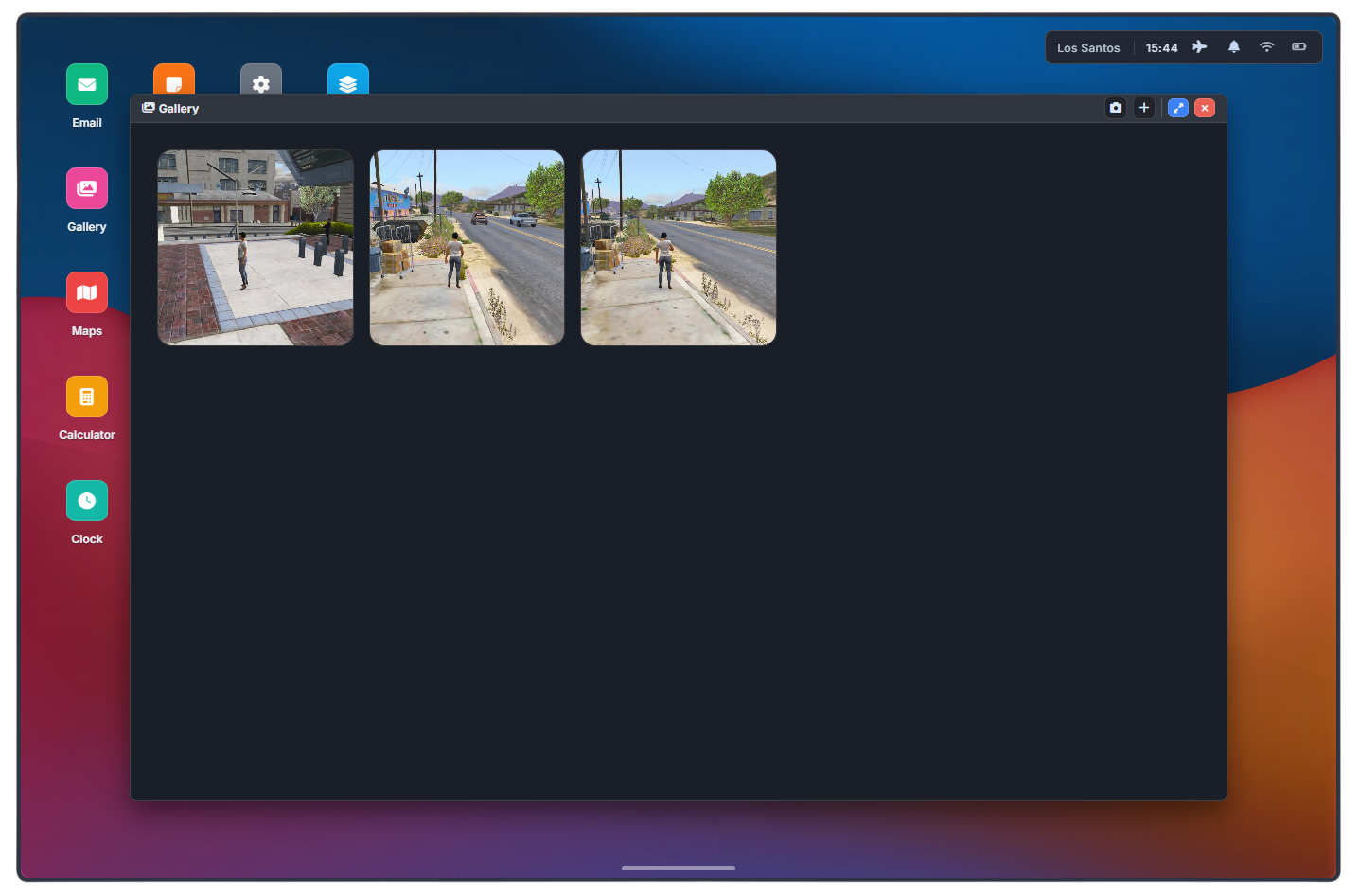Screen dimensions: 1359x896
Task: Click the Los Santos location label
Action: pos(1088,48)
